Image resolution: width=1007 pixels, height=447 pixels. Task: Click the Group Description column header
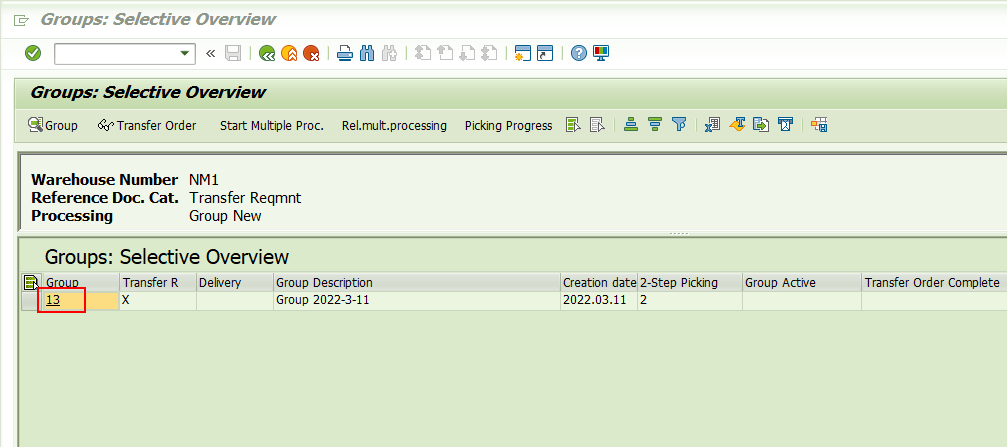coord(417,283)
